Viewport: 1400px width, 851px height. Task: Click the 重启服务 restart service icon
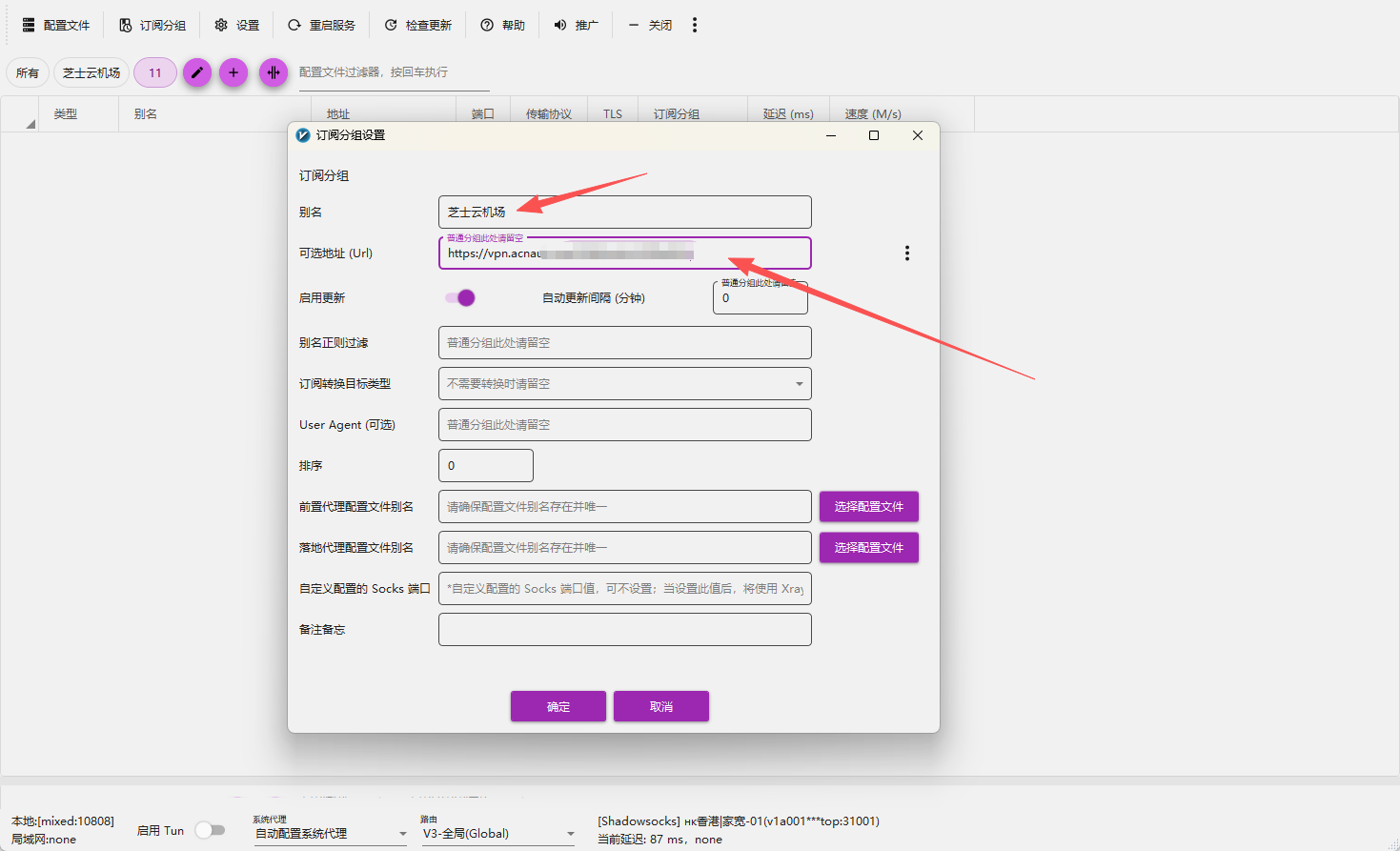[x=294, y=25]
